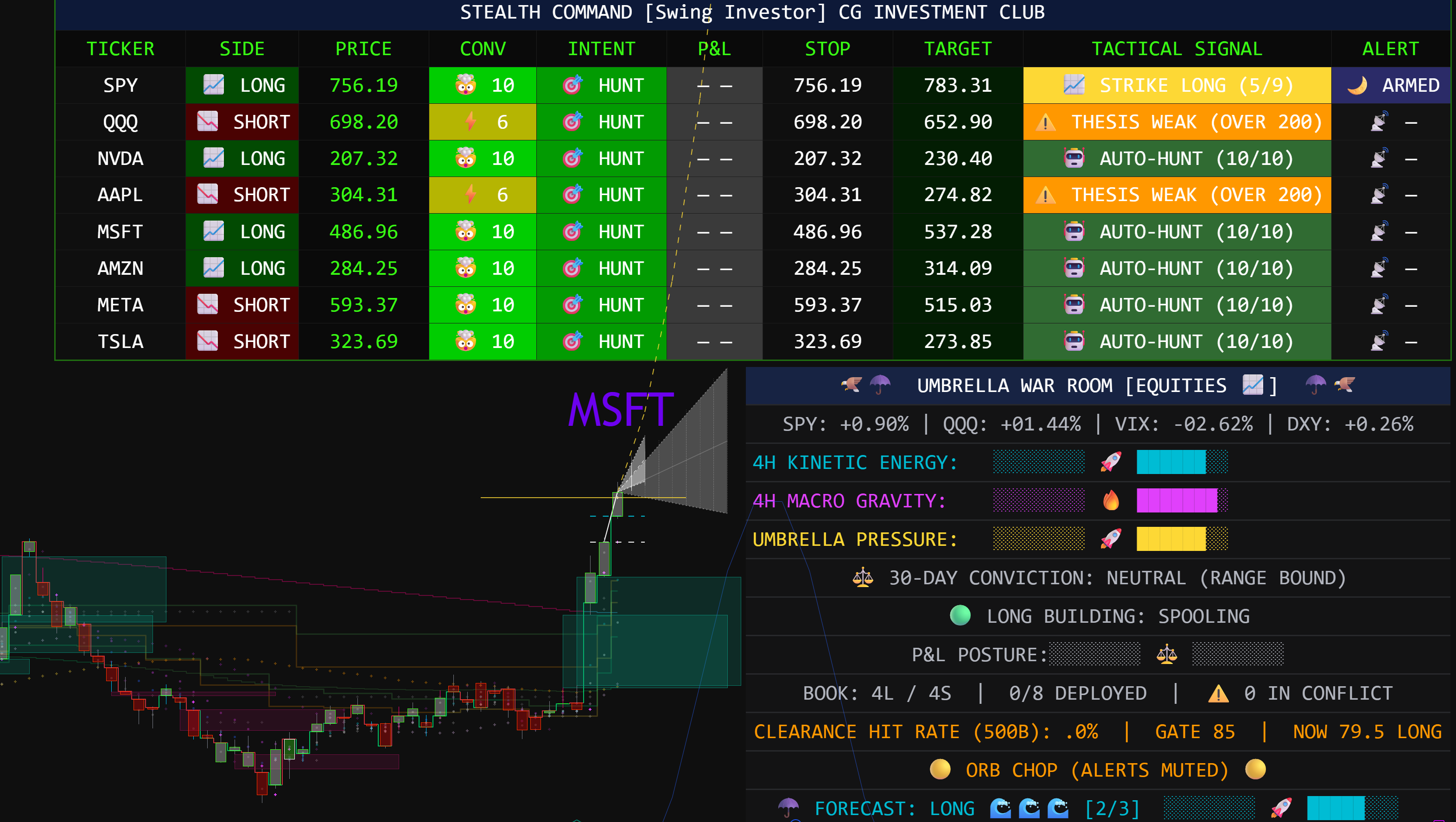
Task: Click the TICKER column header
Action: [x=121, y=49]
